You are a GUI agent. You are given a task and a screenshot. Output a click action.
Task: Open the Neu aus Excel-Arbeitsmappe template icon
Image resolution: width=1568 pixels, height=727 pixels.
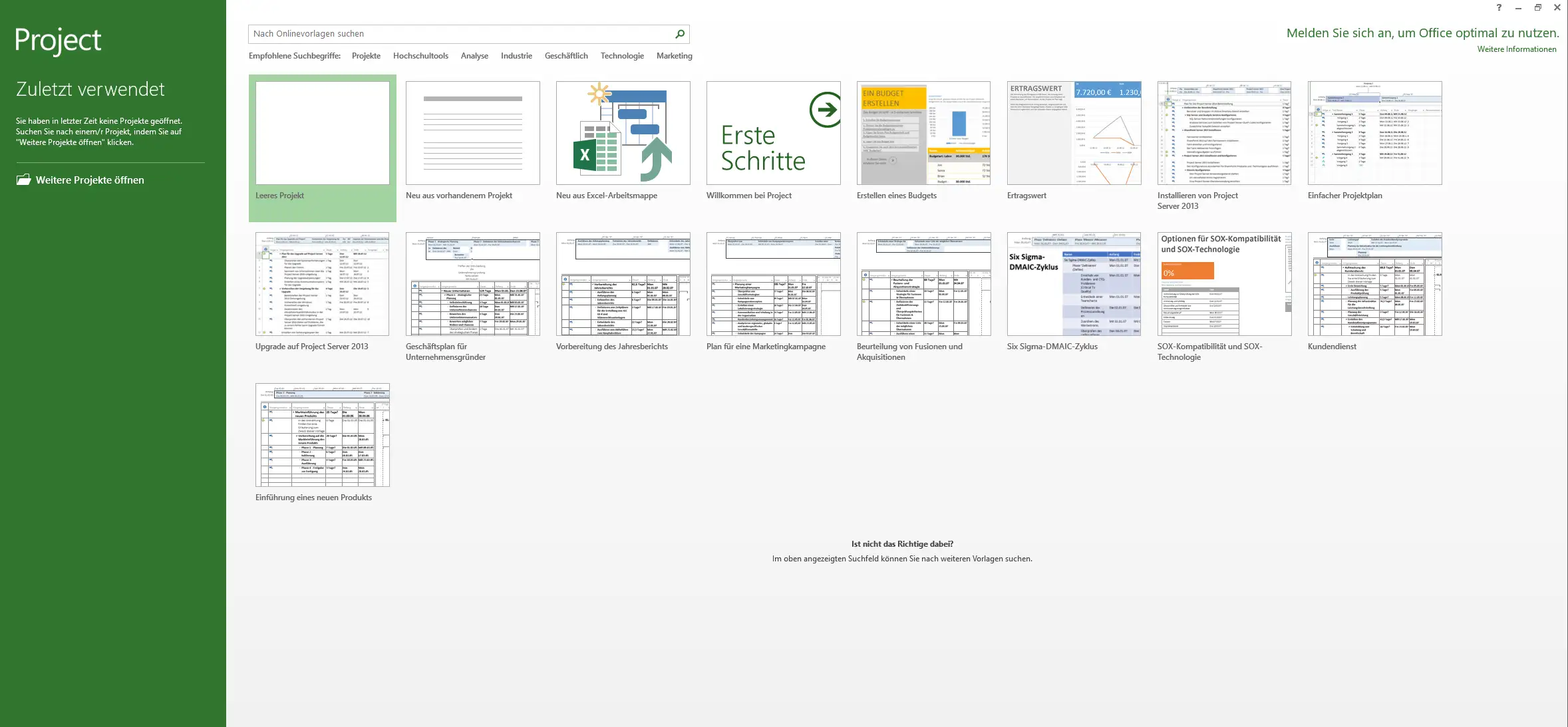click(x=623, y=133)
